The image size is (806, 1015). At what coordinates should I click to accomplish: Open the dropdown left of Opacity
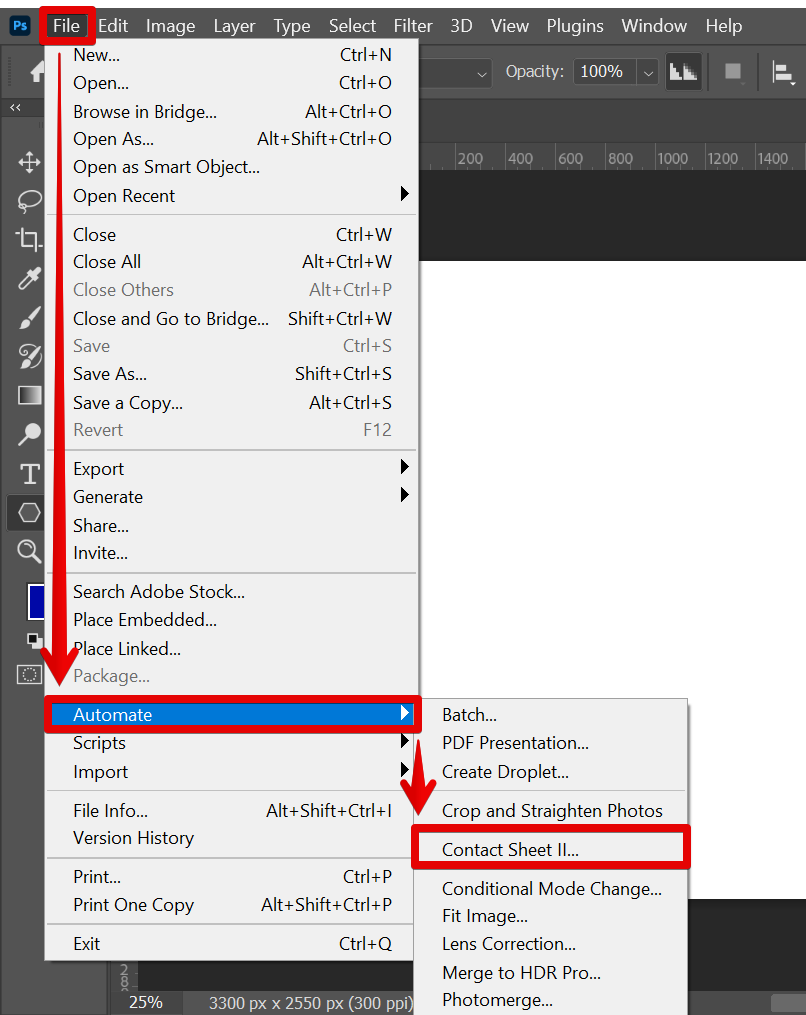point(481,73)
